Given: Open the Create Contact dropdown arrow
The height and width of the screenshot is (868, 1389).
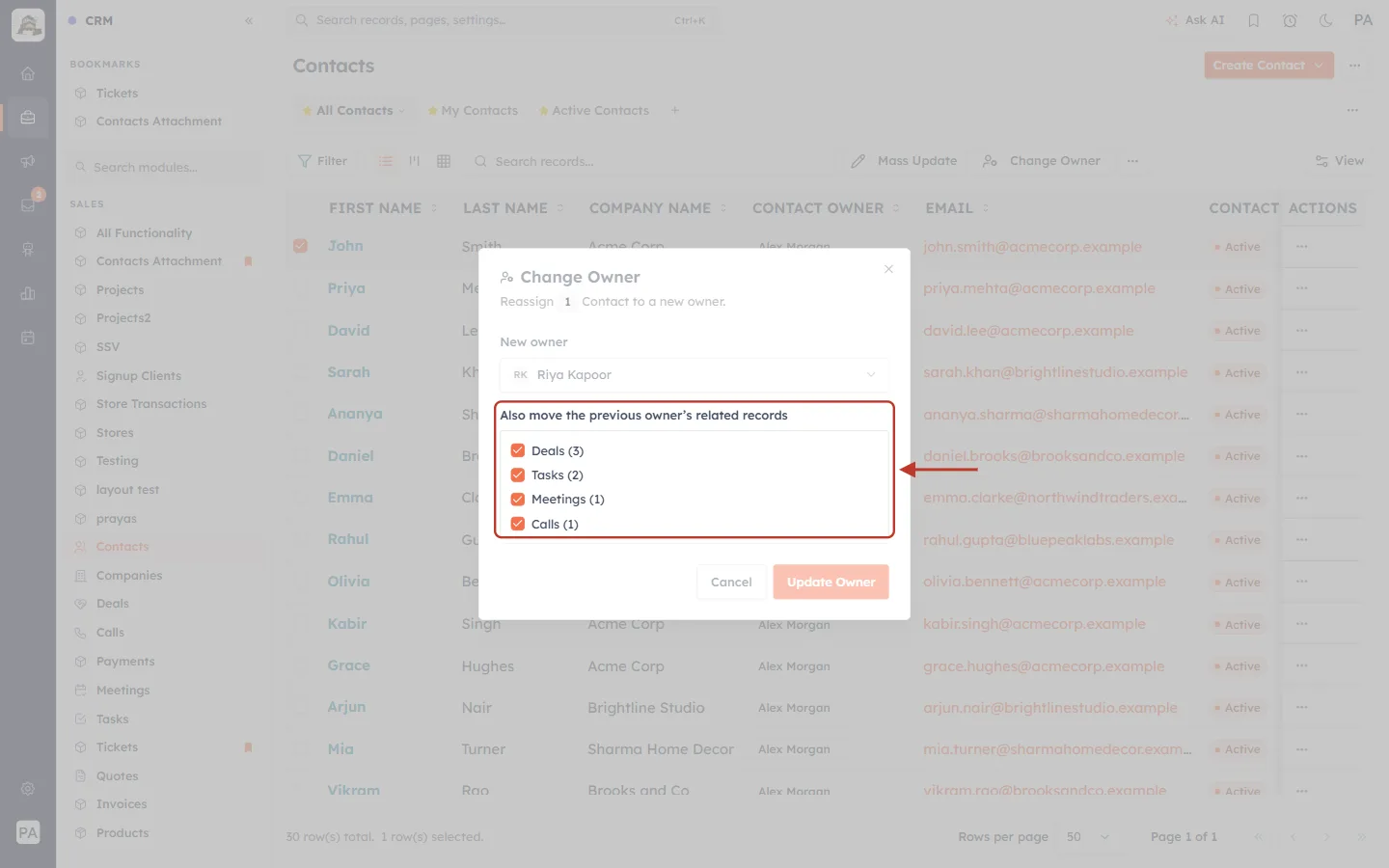Looking at the screenshot, I should pyautogui.click(x=1319, y=66).
